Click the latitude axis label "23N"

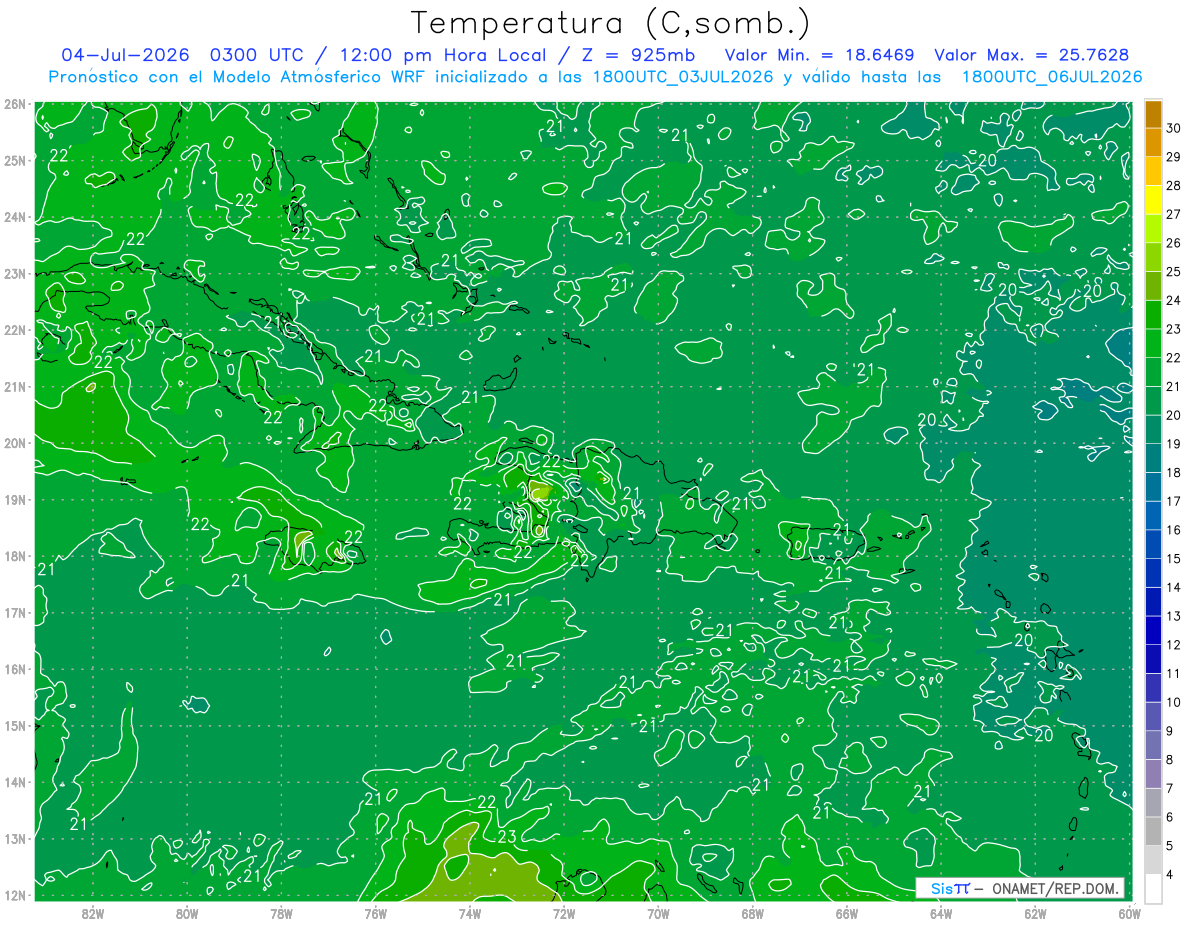pos(15,273)
